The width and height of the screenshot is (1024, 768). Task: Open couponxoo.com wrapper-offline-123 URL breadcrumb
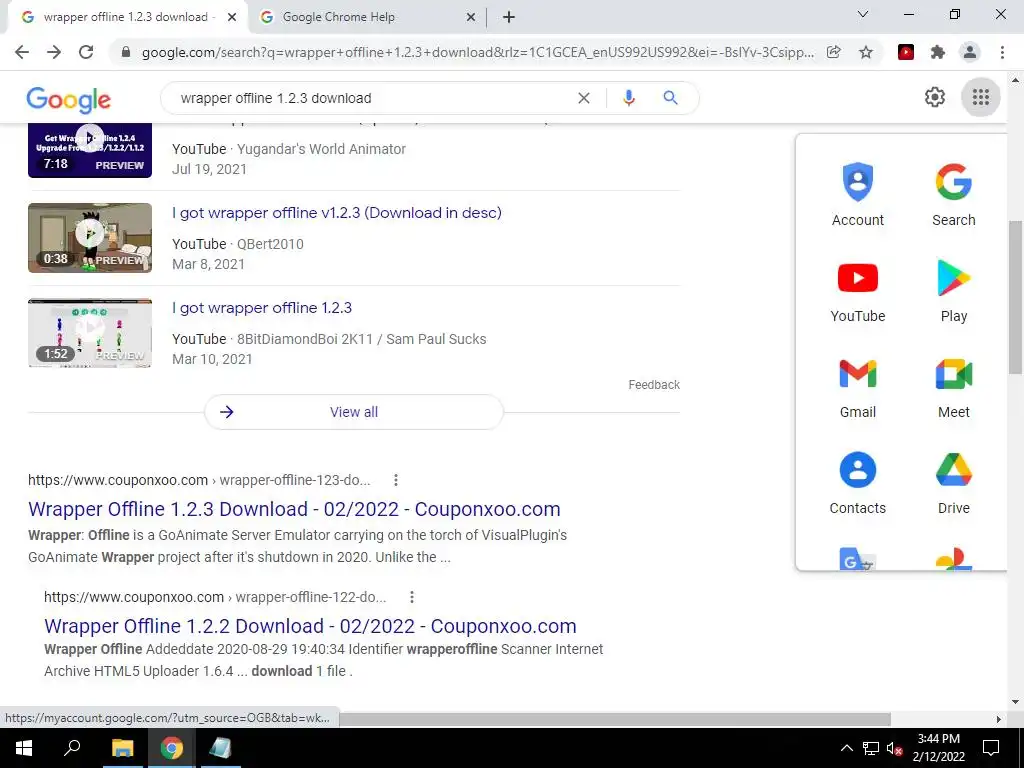click(x=199, y=480)
